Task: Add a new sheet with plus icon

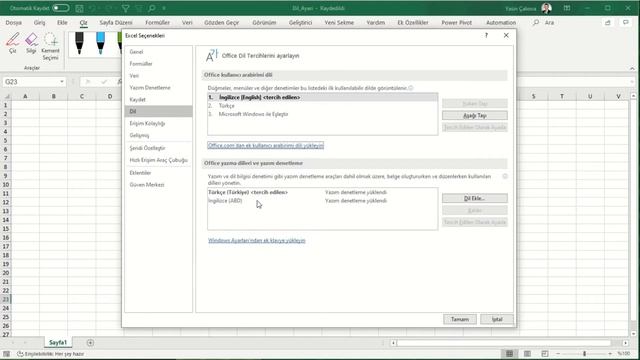Action: coord(90,342)
